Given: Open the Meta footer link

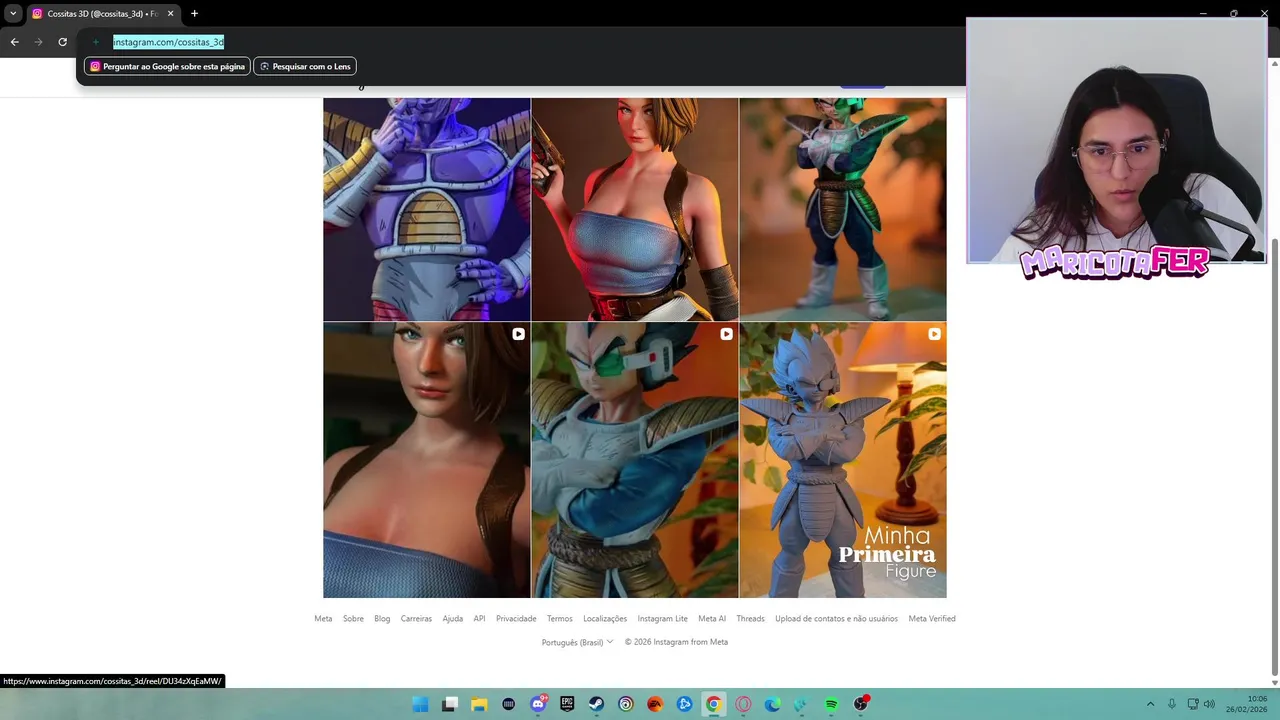Looking at the screenshot, I should [x=323, y=618].
